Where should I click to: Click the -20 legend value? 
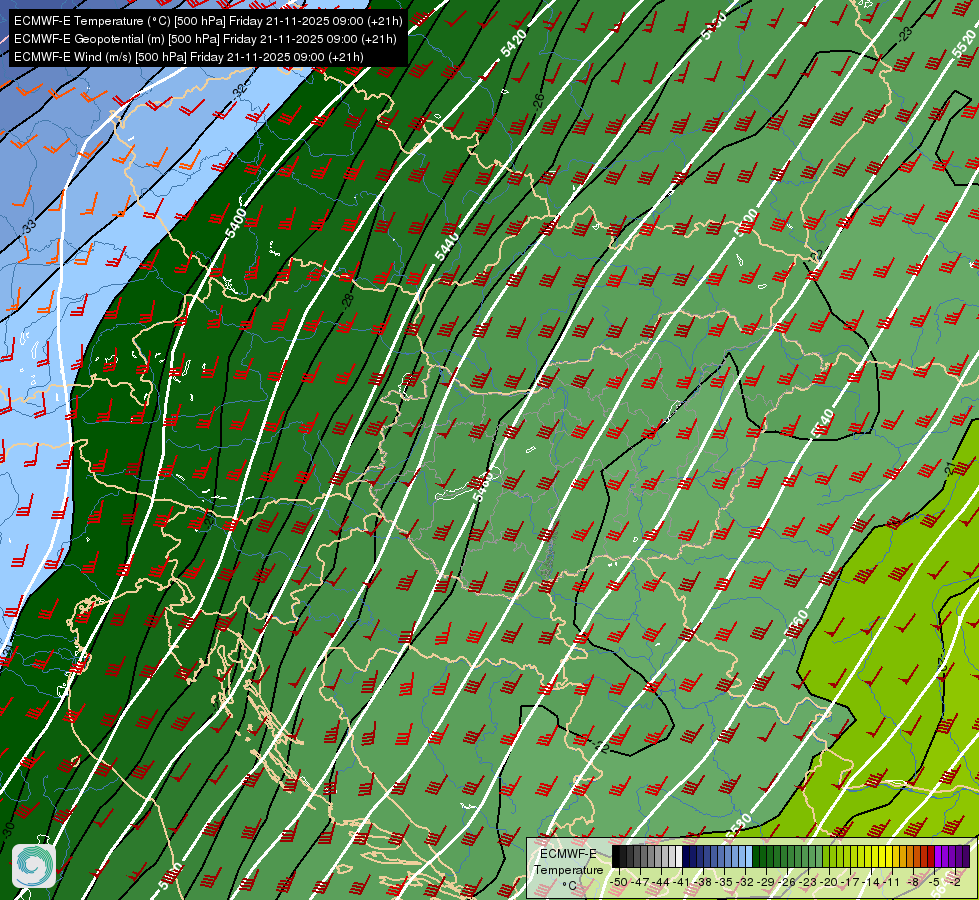pos(829,882)
